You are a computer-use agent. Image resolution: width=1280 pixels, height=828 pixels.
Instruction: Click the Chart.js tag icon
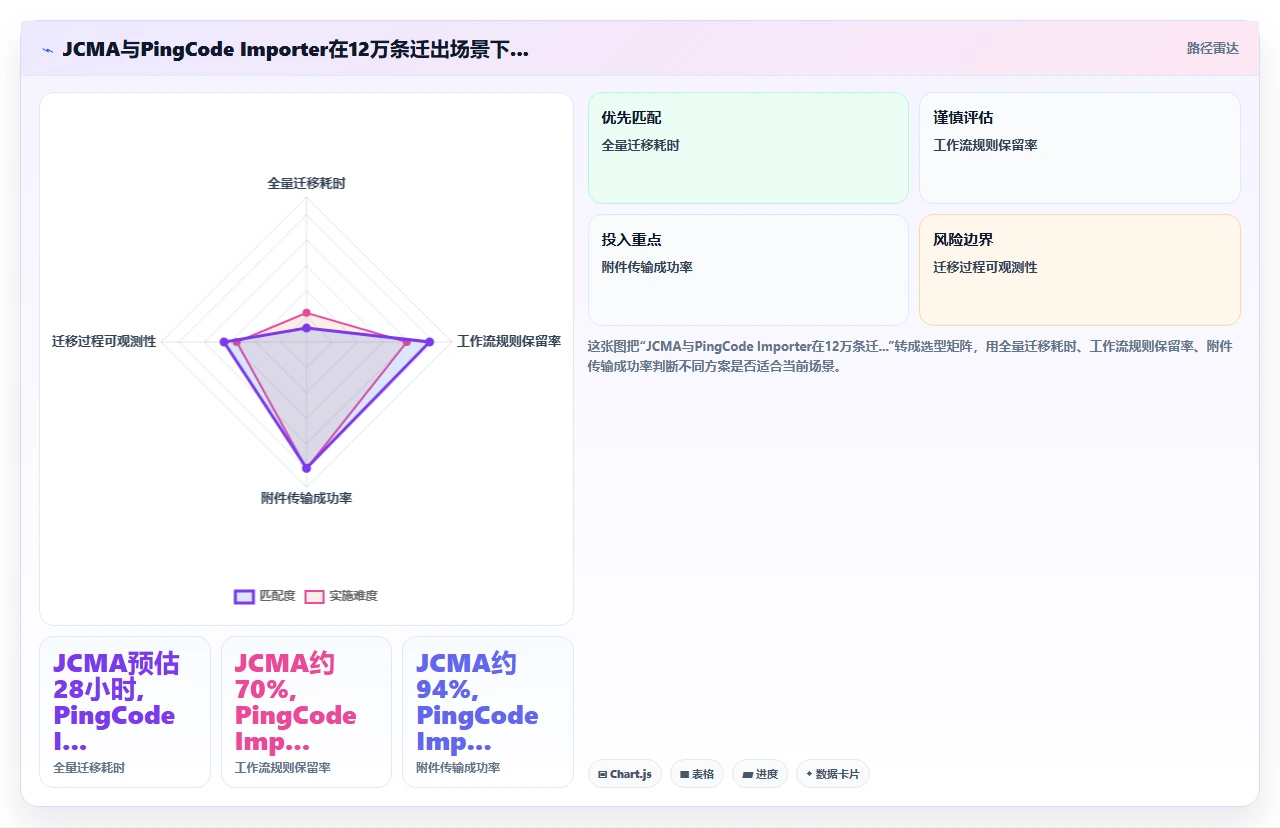coord(603,774)
